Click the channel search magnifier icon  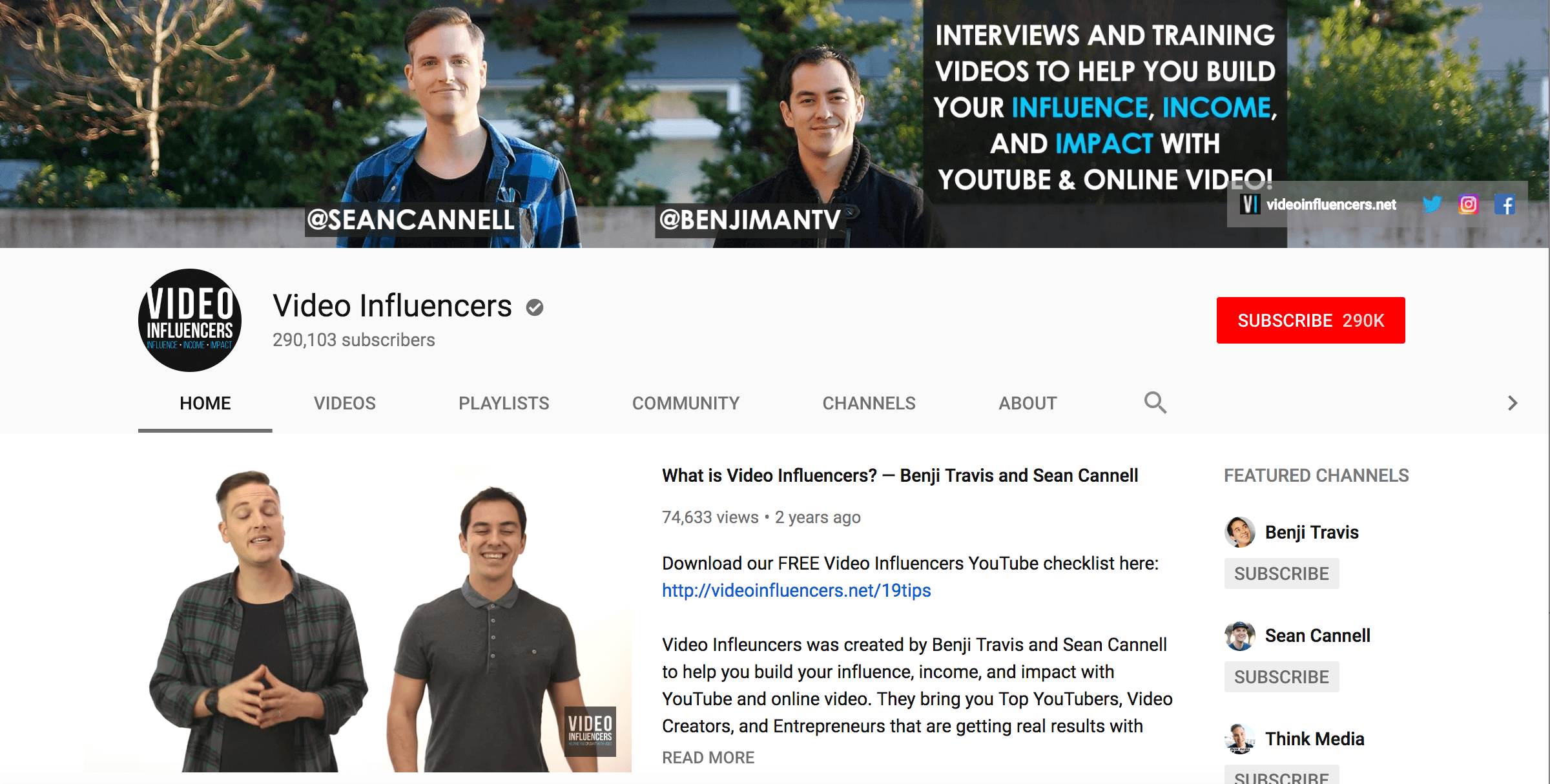click(1155, 403)
